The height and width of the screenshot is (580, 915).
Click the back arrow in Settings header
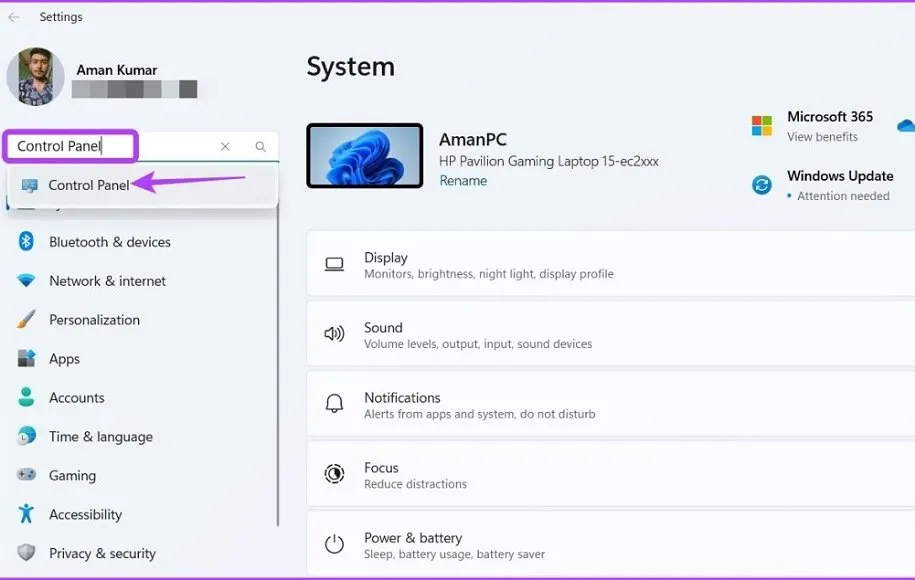[14, 17]
